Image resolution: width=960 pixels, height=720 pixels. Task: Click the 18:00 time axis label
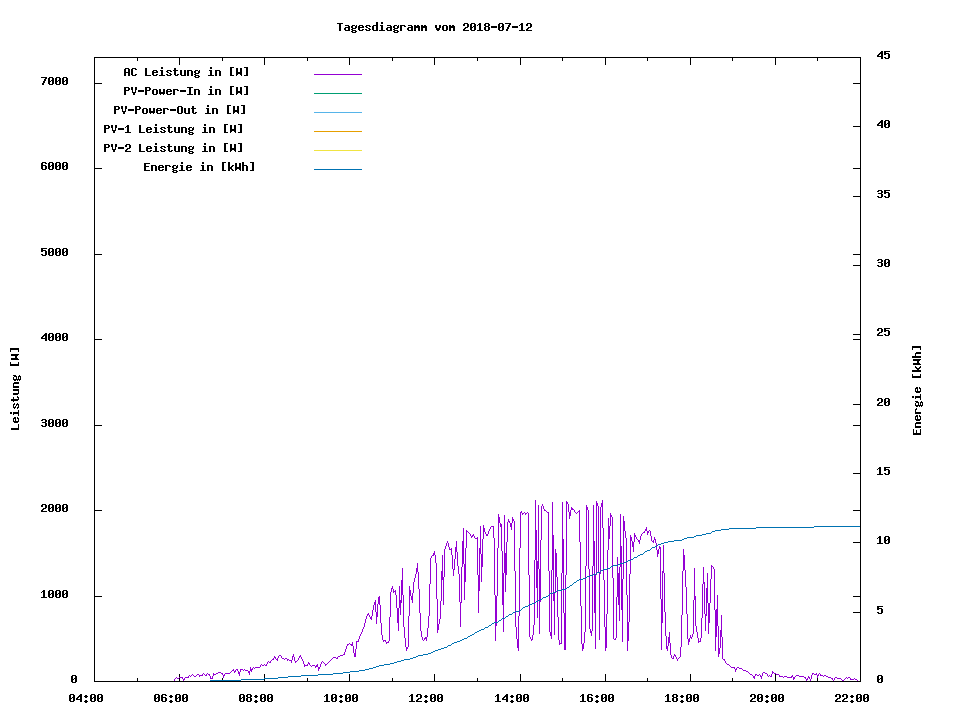click(682, 698)
